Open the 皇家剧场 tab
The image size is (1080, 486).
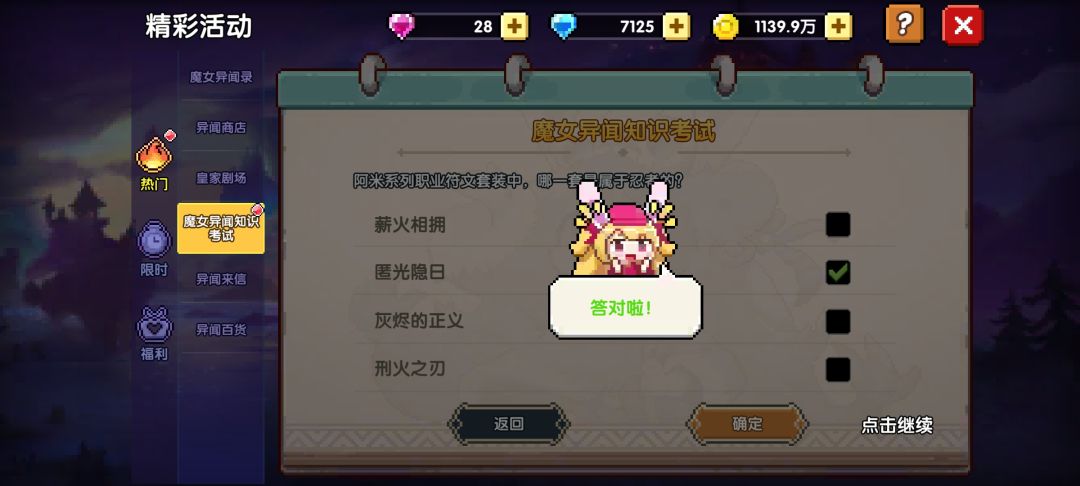(x=221, y=178)
